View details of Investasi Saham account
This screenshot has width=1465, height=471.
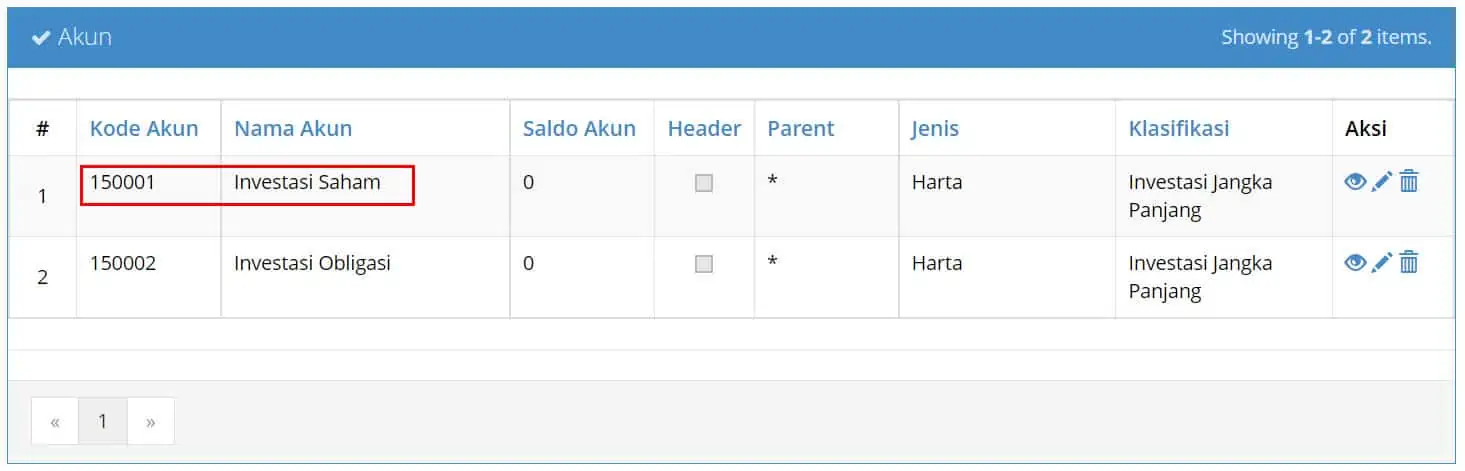click(1355, 182)
